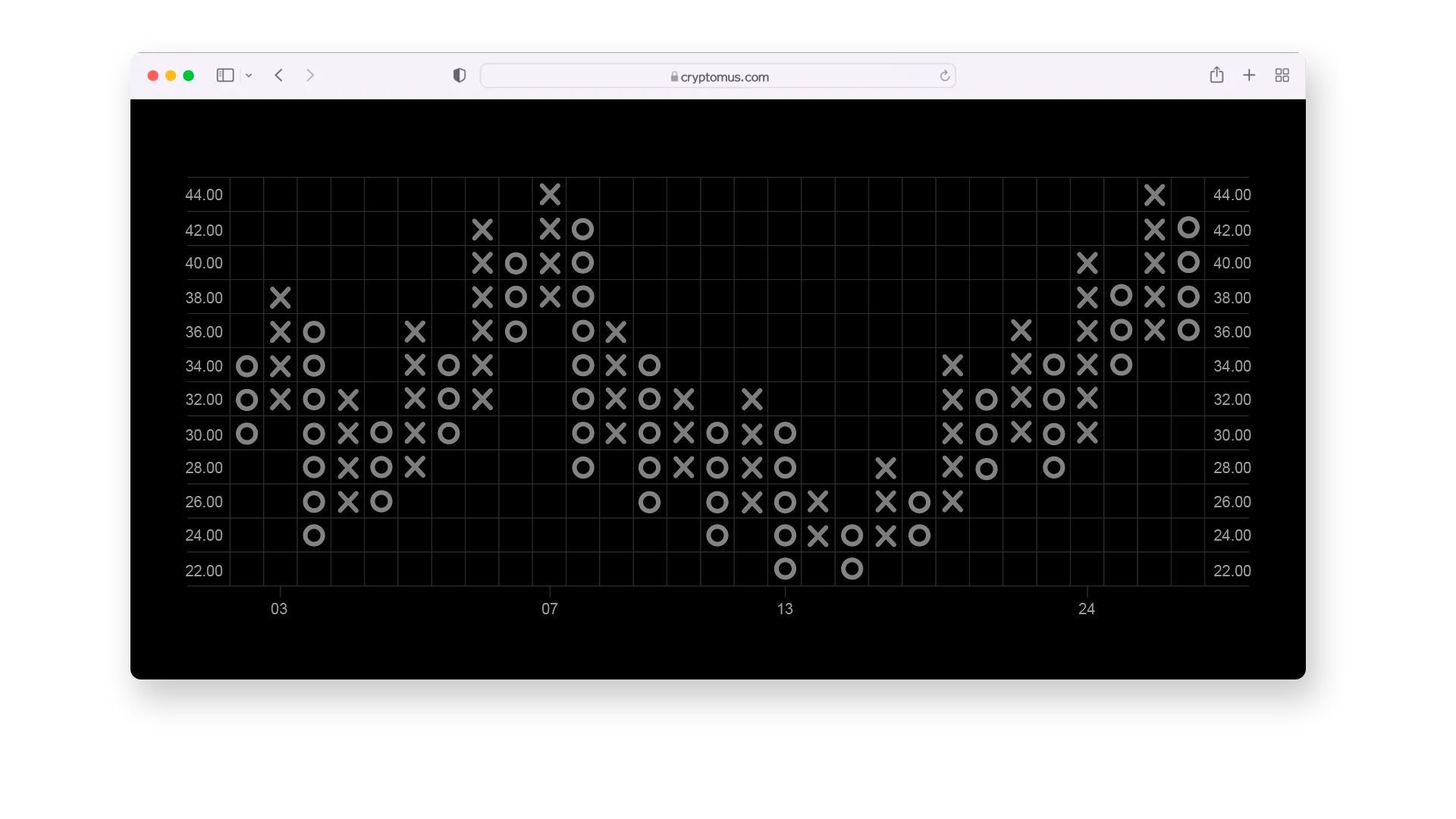Click the 24 date label on the axis
Image resolution: width=1456 pixels, height=819 pixels.
[1087, 609]
